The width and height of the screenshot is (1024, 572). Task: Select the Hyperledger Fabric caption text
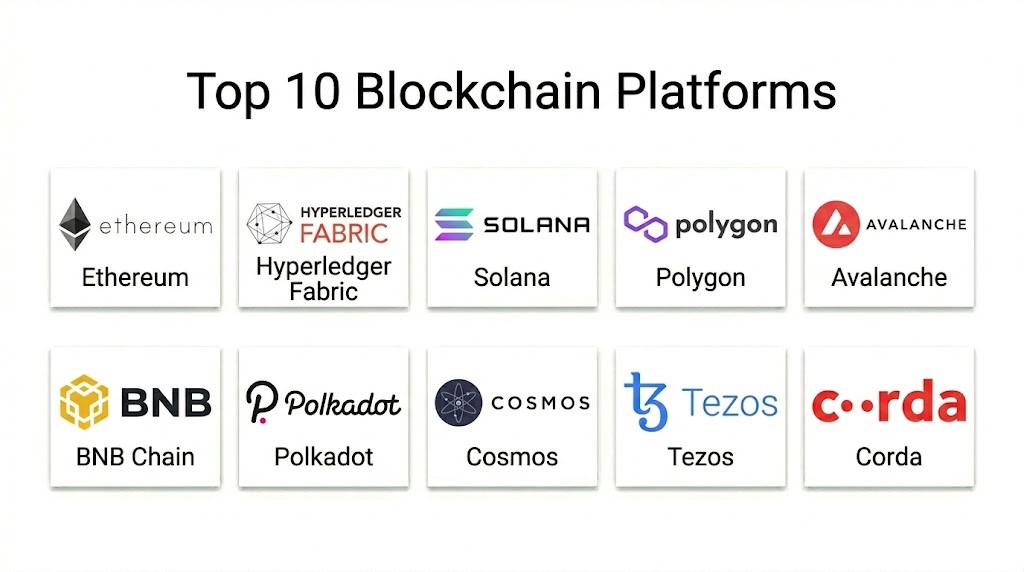click(x=324, y=279)
